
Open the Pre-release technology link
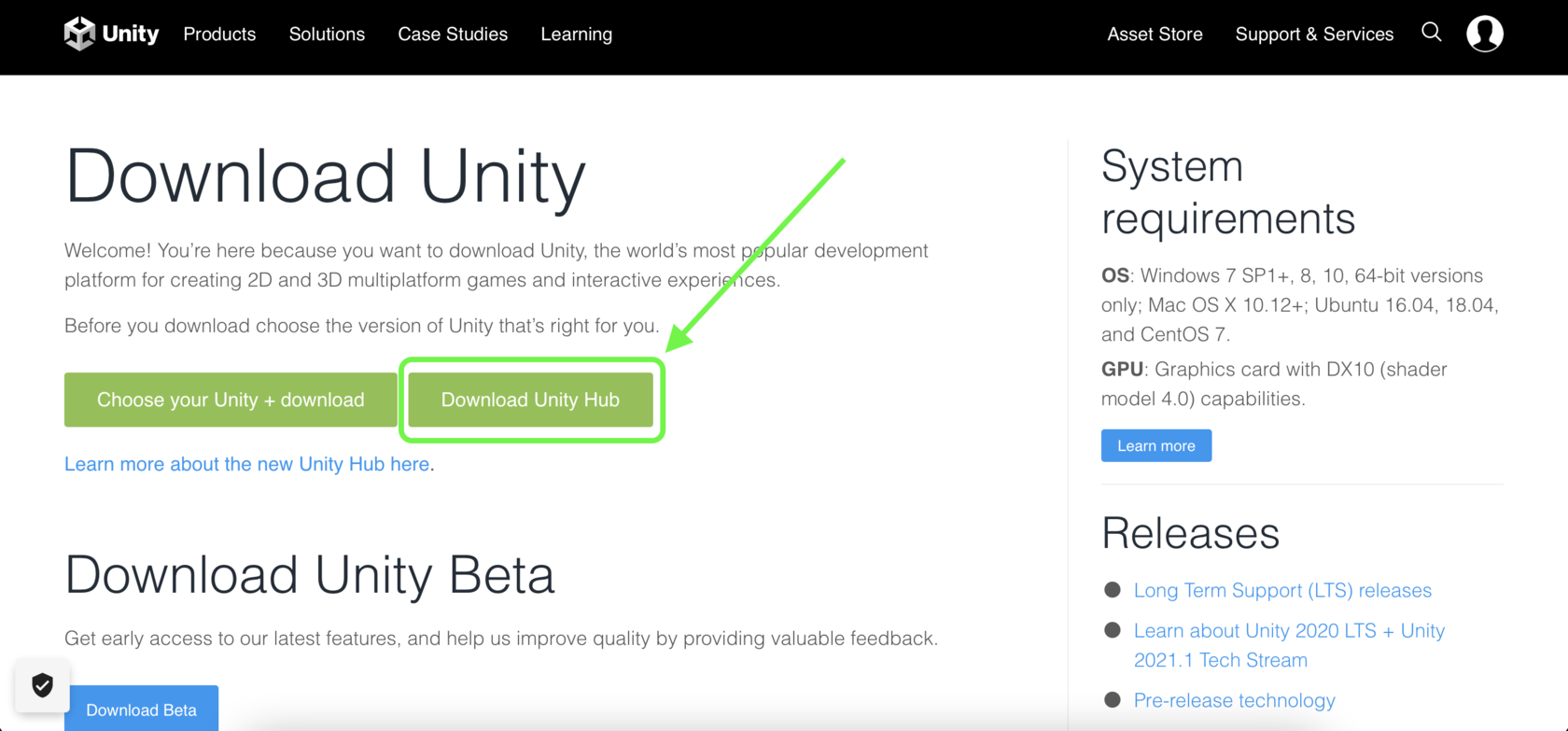[x=1234, y=700]
